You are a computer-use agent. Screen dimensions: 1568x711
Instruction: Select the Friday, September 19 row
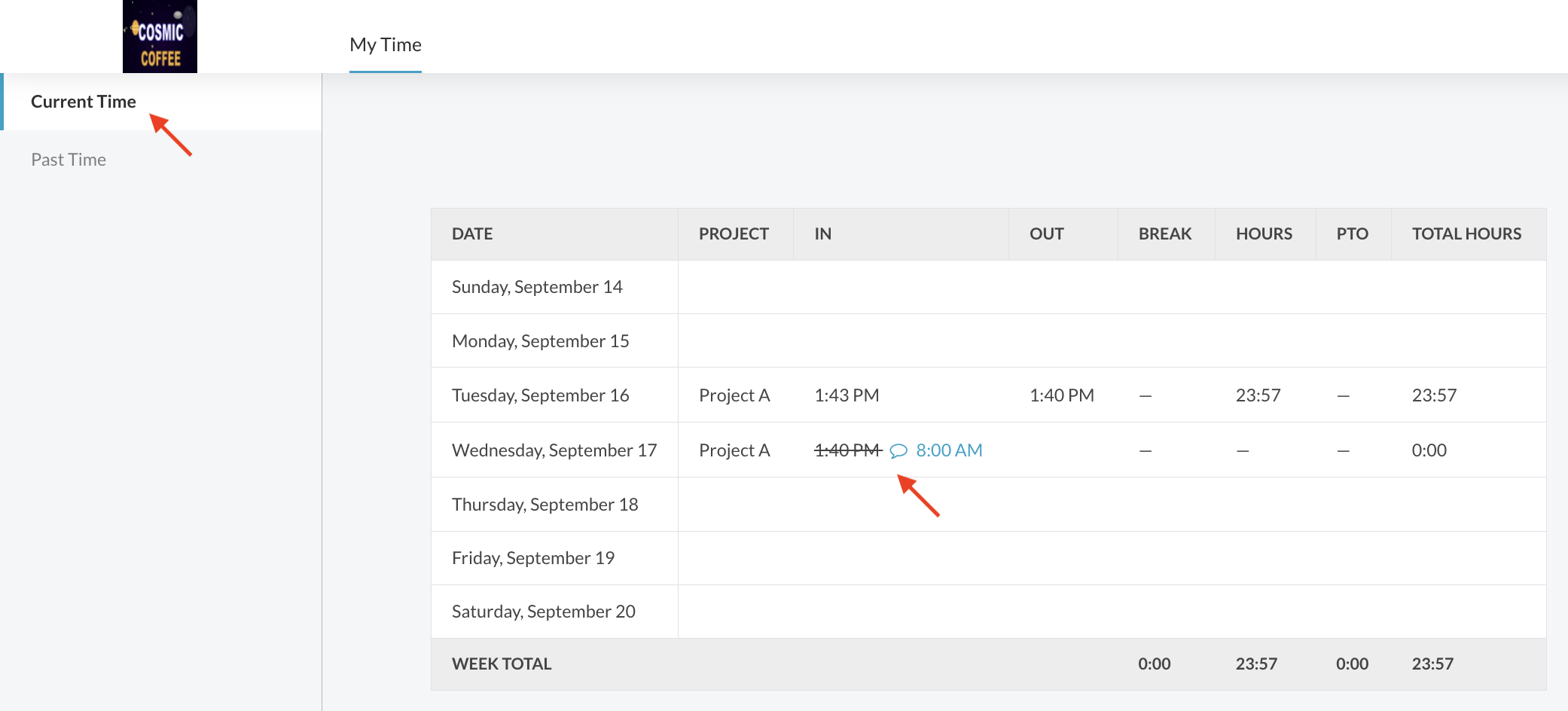click(533, 558)
